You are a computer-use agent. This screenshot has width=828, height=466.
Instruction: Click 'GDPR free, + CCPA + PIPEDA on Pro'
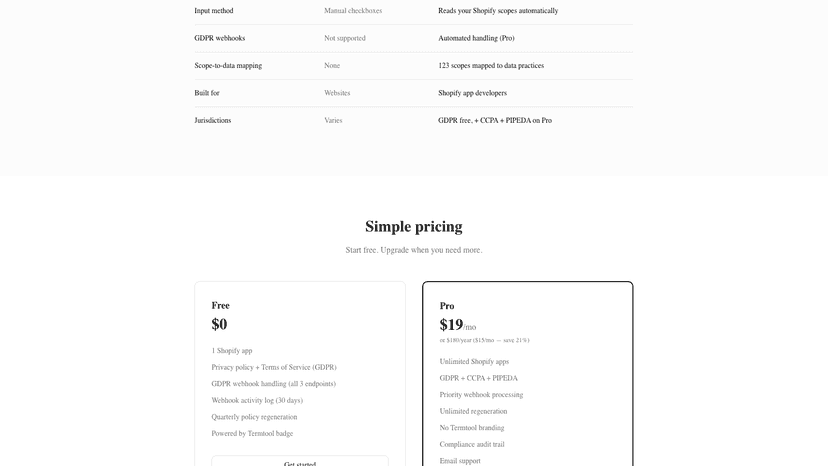(495, 120)
